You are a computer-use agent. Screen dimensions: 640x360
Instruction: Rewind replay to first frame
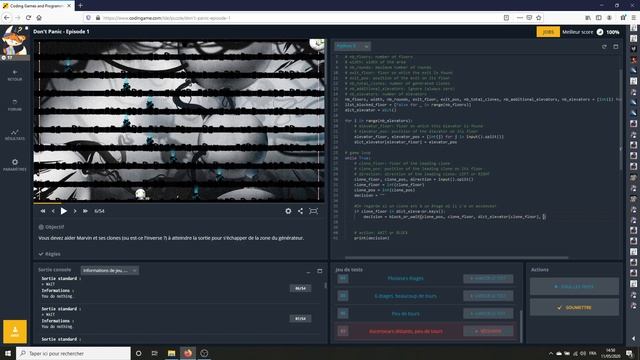43,211
